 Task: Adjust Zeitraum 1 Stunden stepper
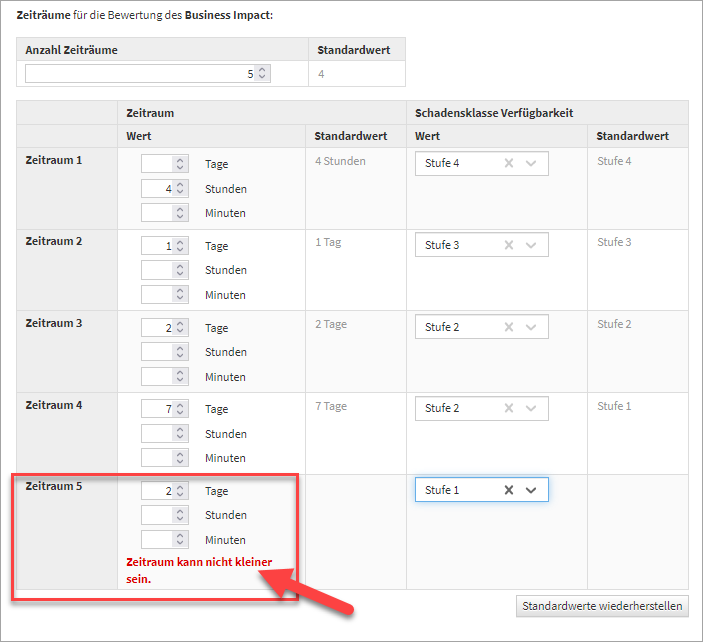pyautogui.click(x=180, y=188)
